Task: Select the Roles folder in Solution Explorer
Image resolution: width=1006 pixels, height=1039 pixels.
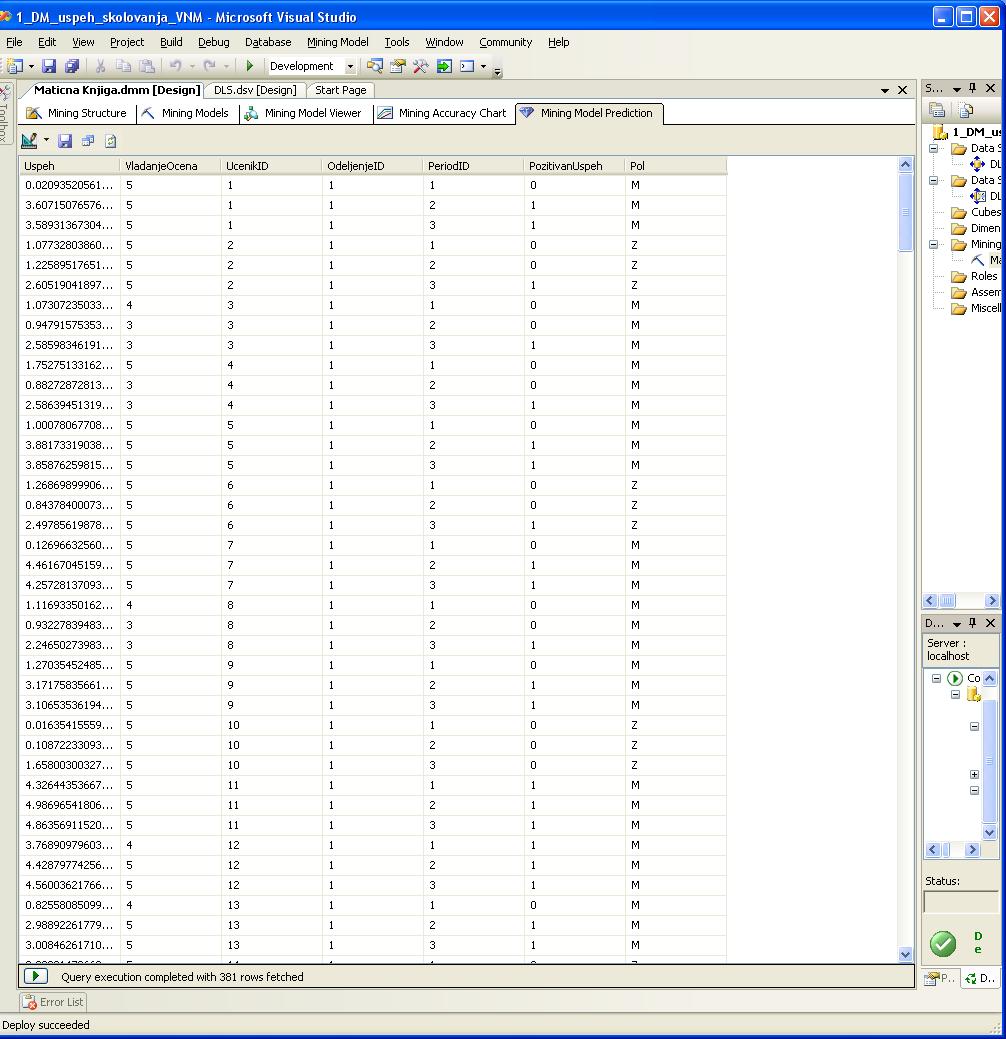Action: point(974,276)
